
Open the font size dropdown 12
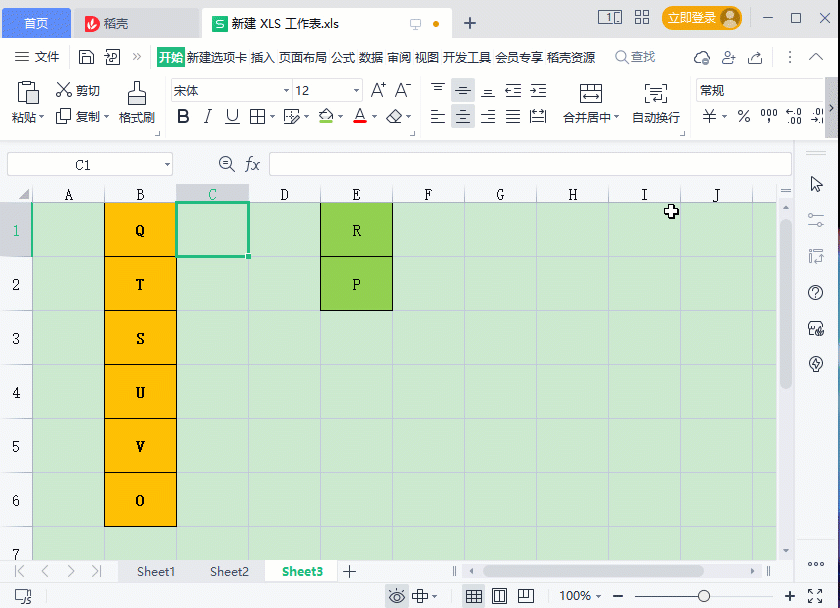356,91
